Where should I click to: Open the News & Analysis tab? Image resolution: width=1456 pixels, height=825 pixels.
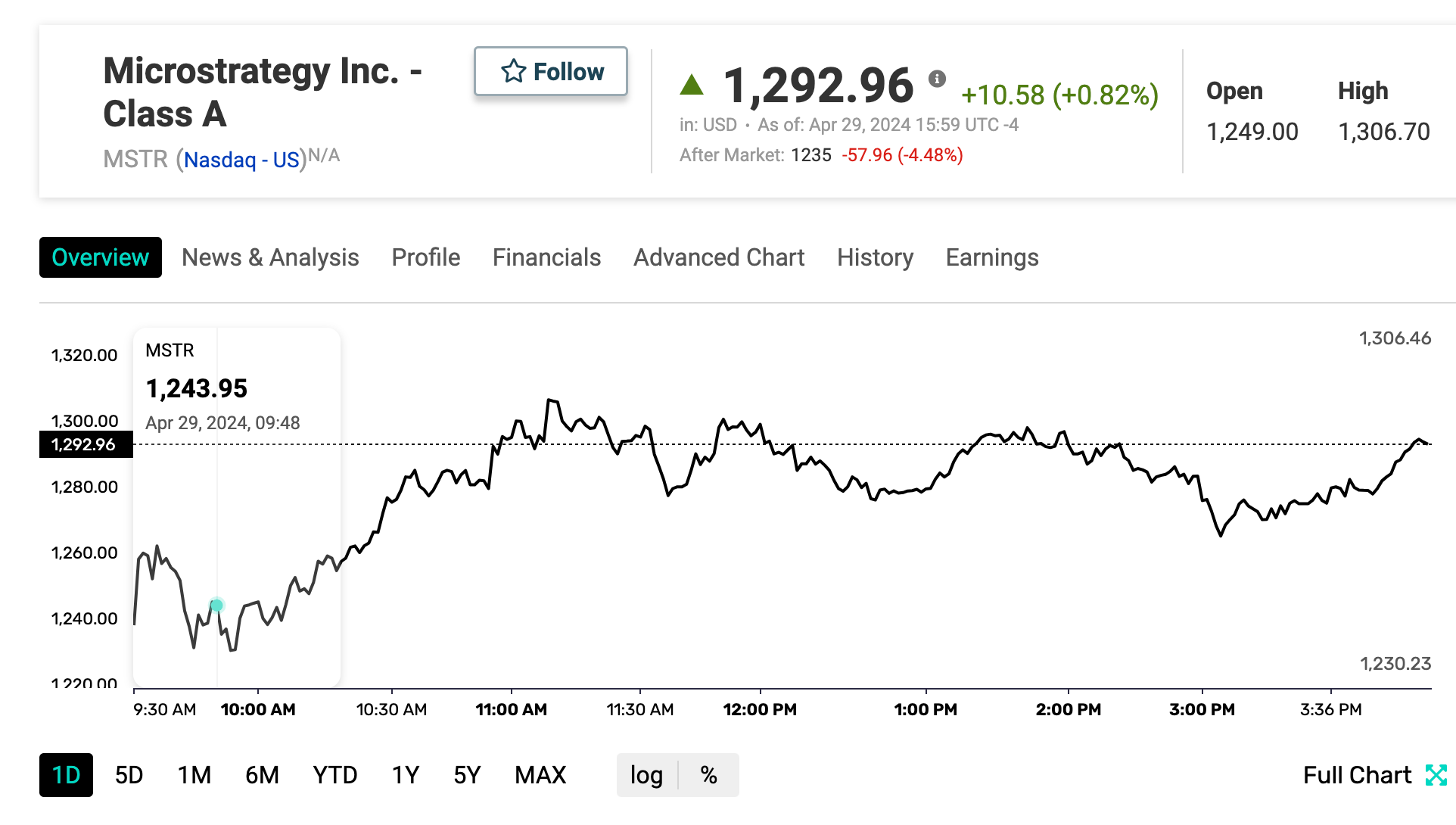point(270,257)
